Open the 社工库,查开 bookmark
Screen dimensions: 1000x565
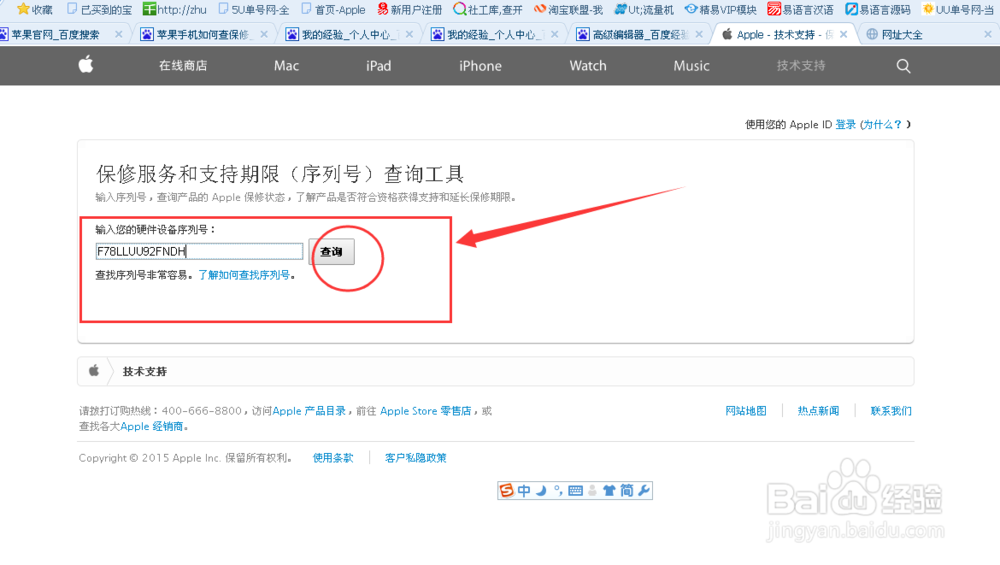click(x=488, y=10)
